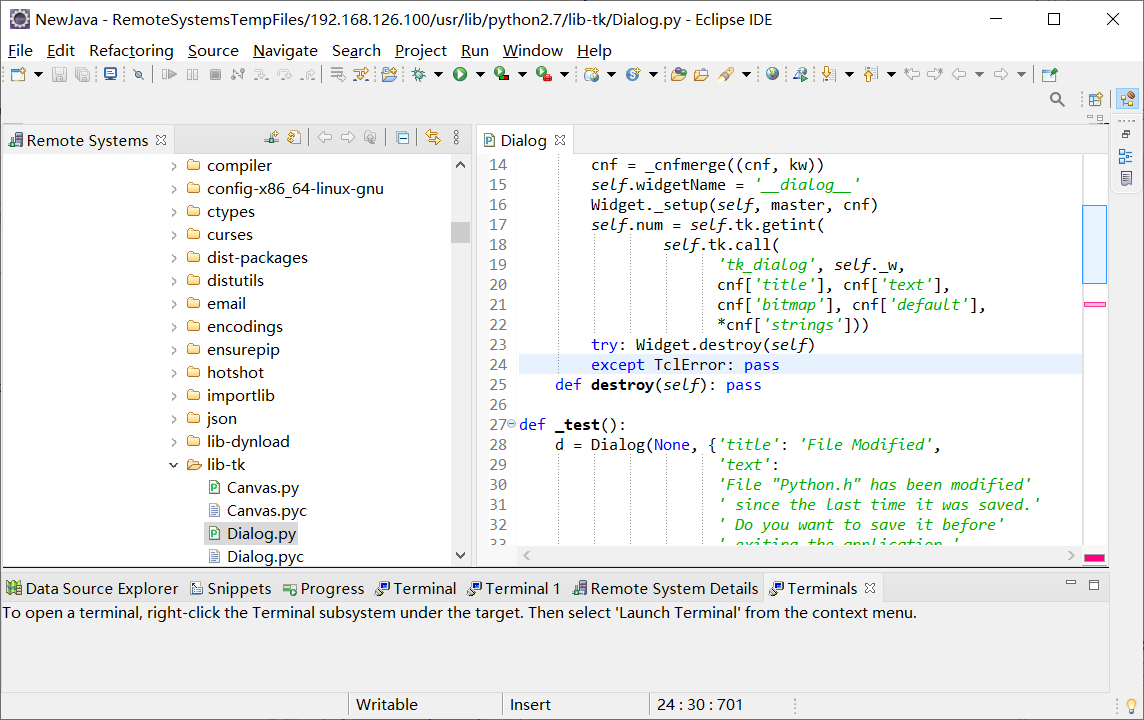This screenshot has width=1144, height=720.
Task: Open the Run dropdown arrow
Action: [x=480, y=74]
